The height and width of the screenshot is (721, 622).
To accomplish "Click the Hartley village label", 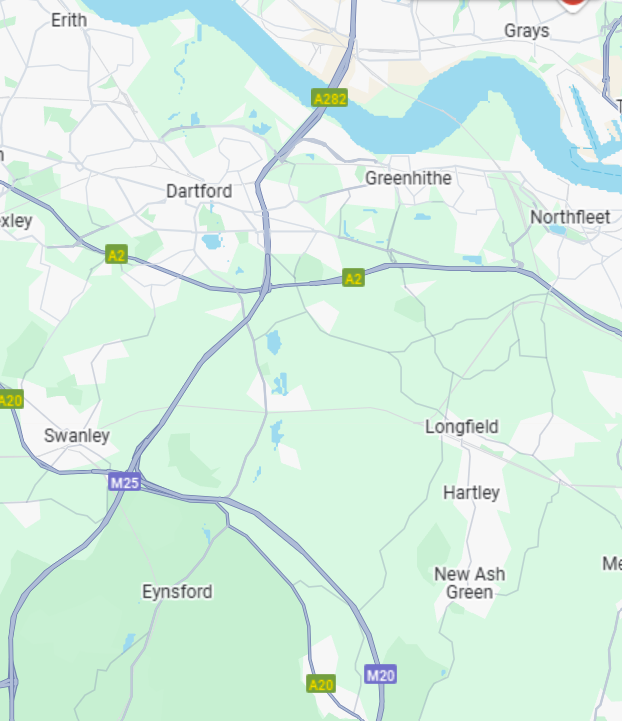I will [x=471, y=493].
